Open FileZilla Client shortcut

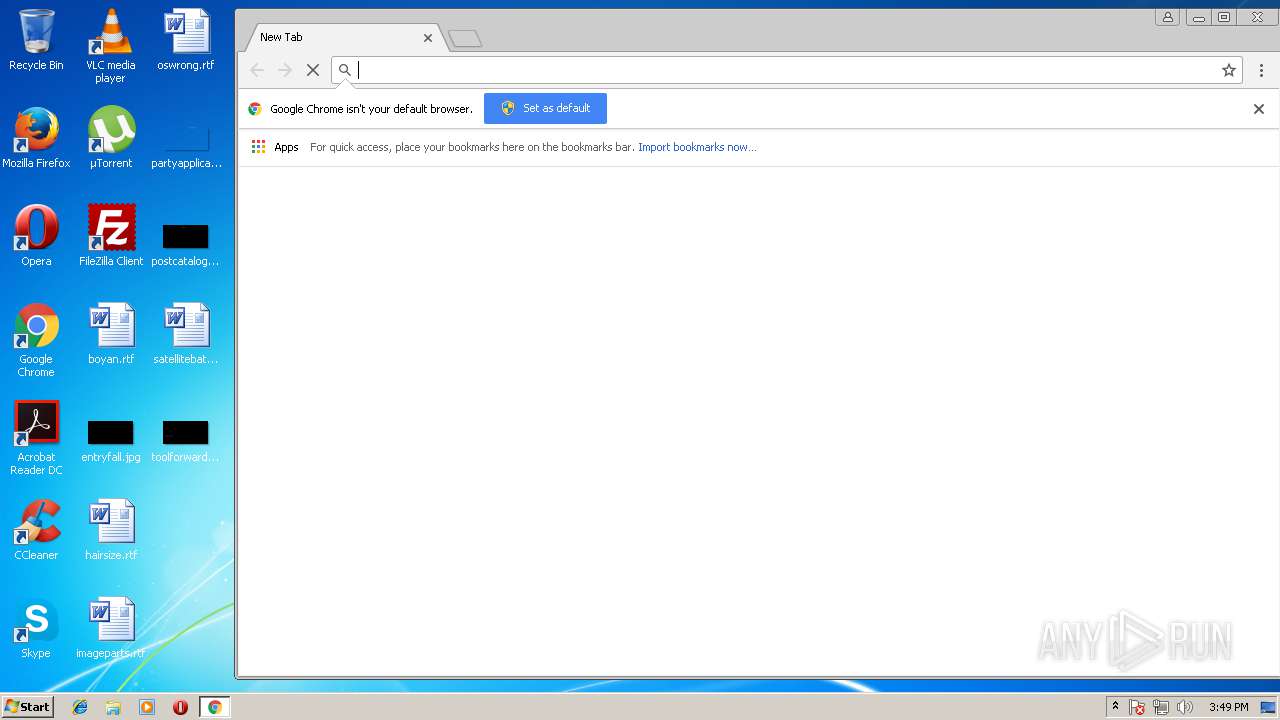click(x=111, y=236)
